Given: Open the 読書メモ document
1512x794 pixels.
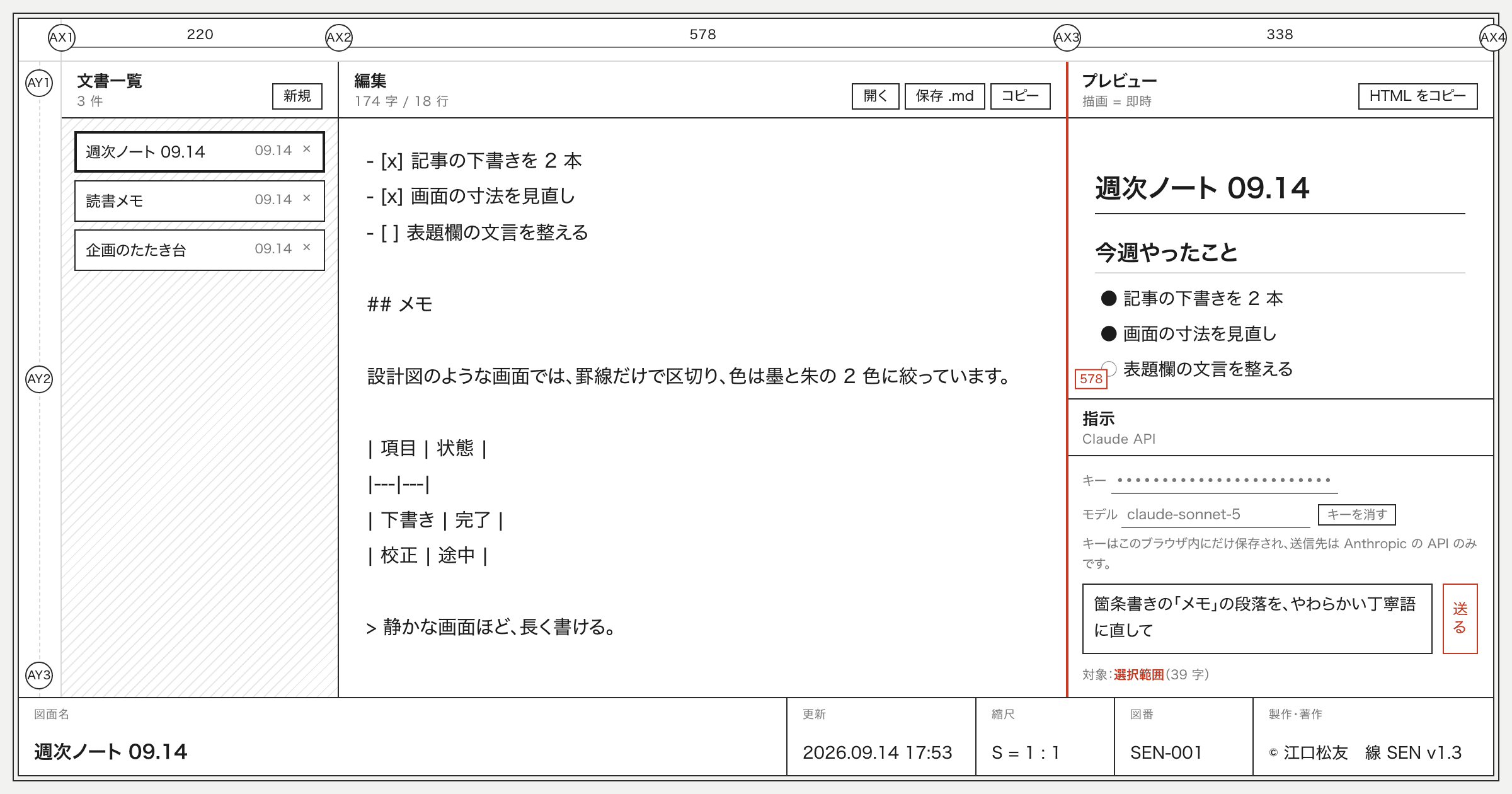Looking at the screenshot, I should tap(200, 201).
